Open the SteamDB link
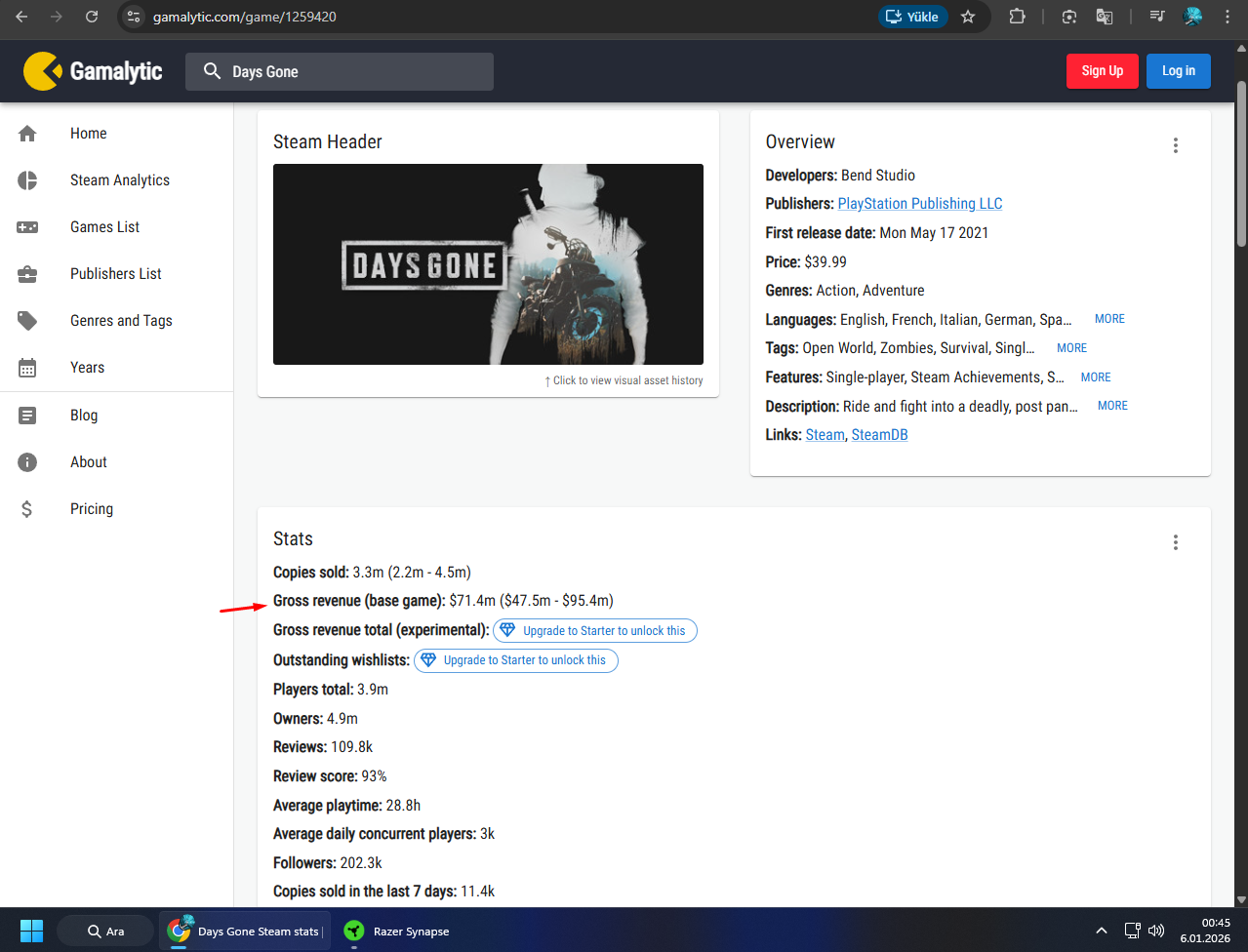Screen dimensions: 1248x952 (x=878, y=434)
